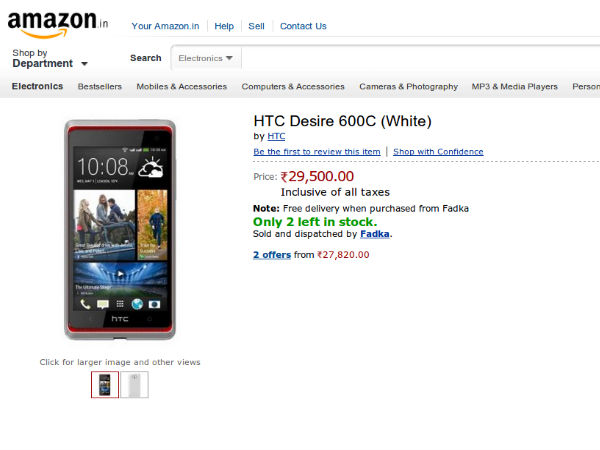The height and width of the screenshot is (450, 600).
Task: Open Mobiles & Accessories category
Action: tap(182, 87)
